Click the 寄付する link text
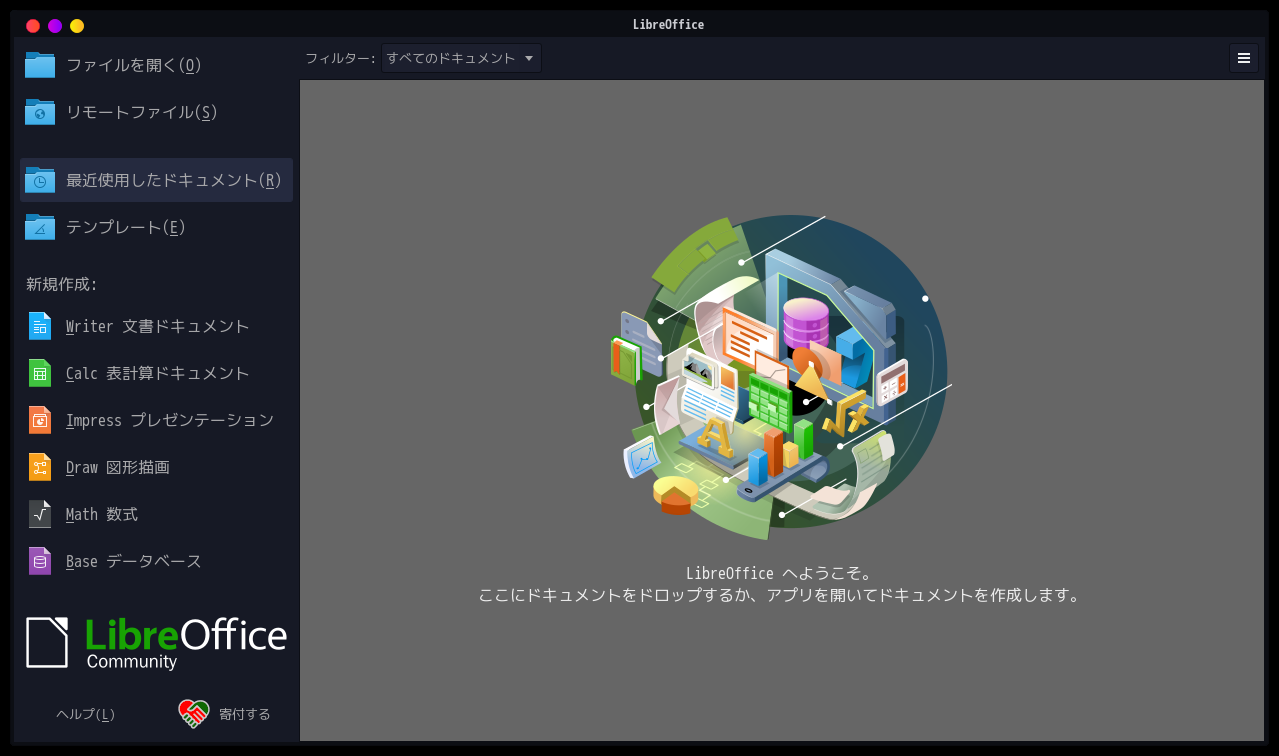Screen dimensions: 1279x756 coord(242,714)
